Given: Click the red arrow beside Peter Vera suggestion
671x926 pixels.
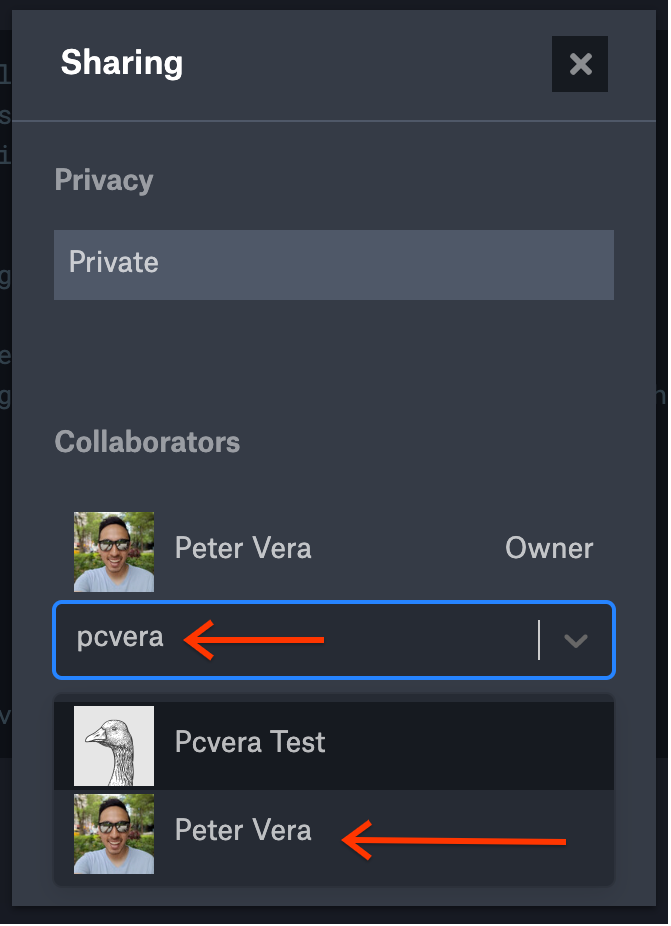Looking at the screenshot, I should pyautogui.click(x=454, y=840).
